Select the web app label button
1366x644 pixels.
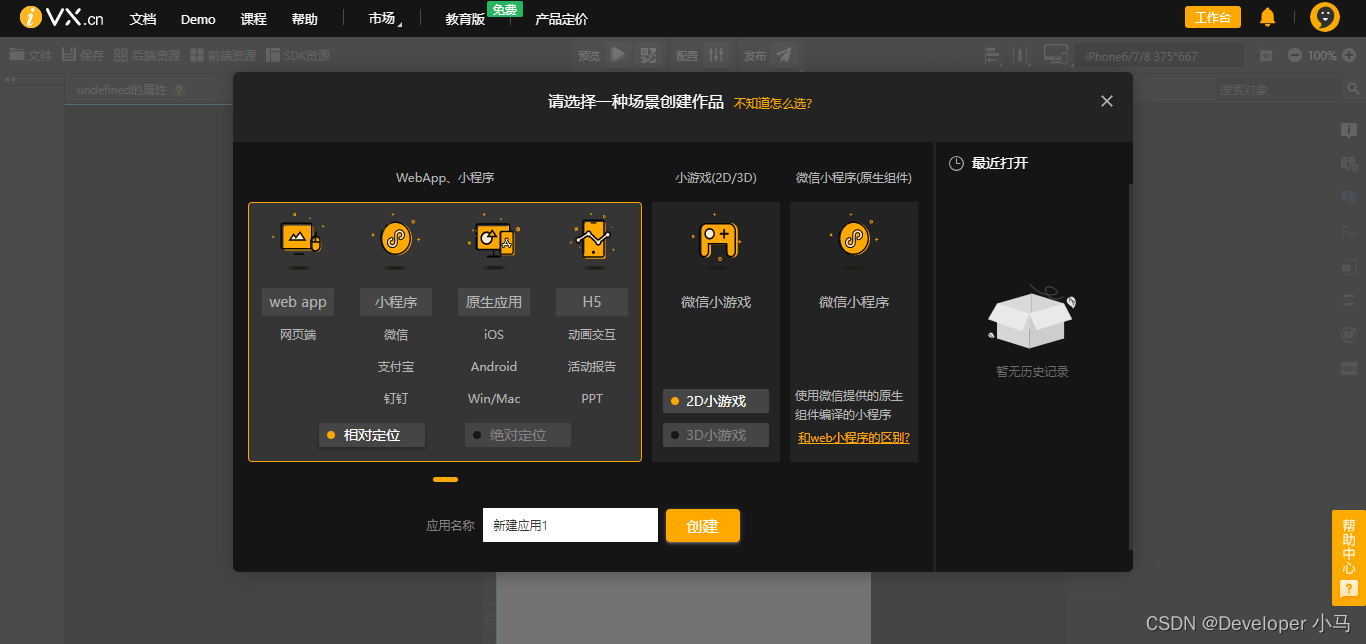tap(298, 302)
